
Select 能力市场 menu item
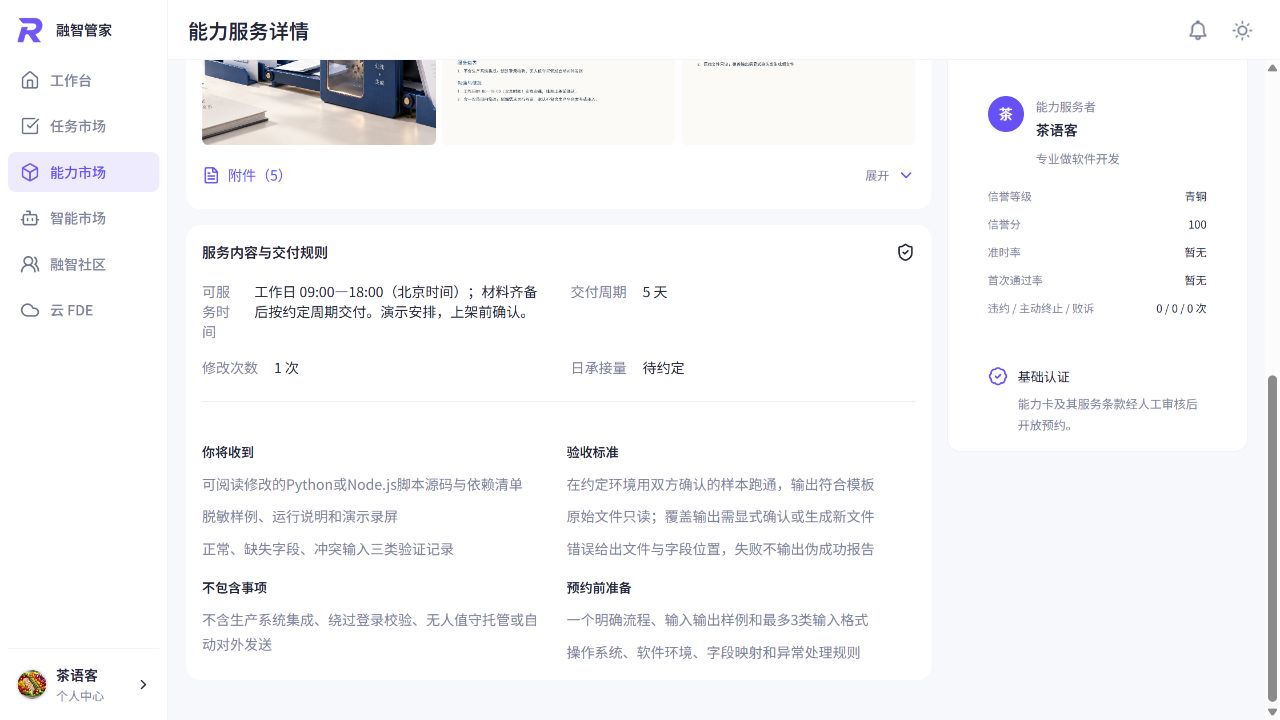[x=83, y=172]
